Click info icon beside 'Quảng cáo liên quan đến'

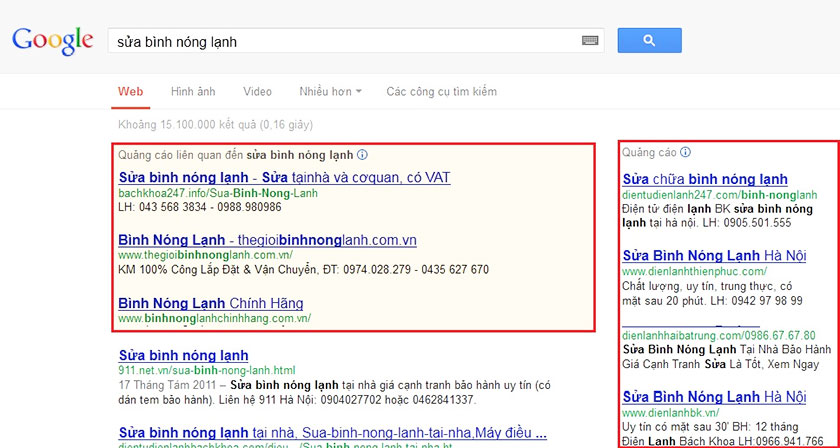pos(363,155)
